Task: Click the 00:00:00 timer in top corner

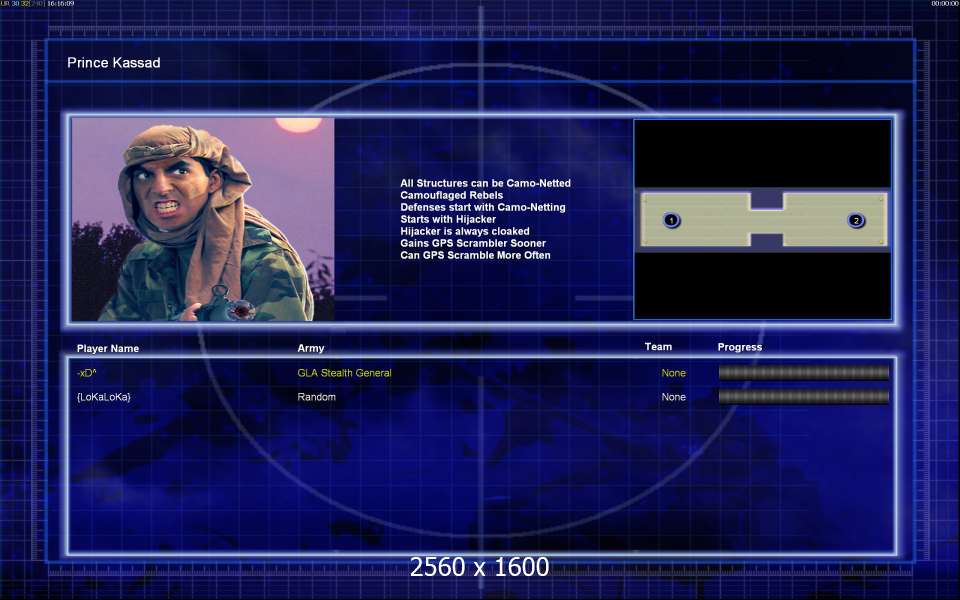Action: coord(944,4)
